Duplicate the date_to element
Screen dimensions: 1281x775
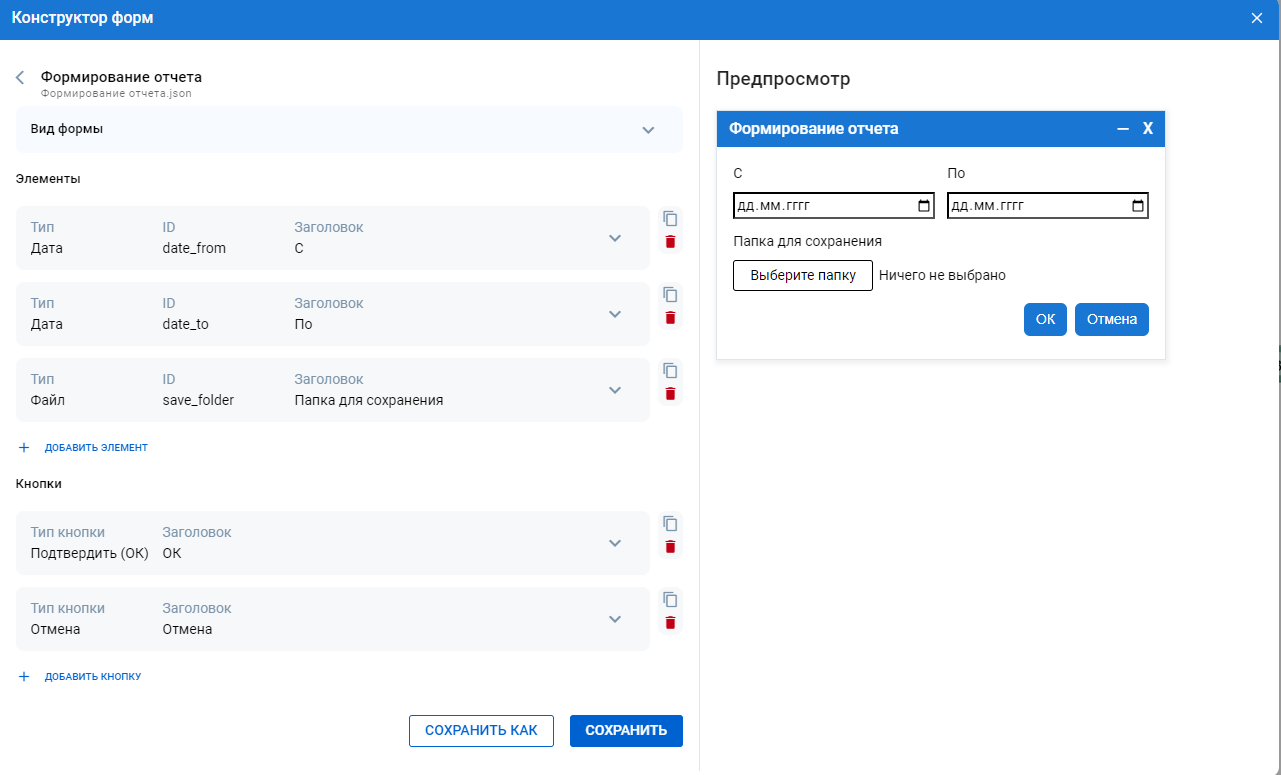click(x=670, y=294)
